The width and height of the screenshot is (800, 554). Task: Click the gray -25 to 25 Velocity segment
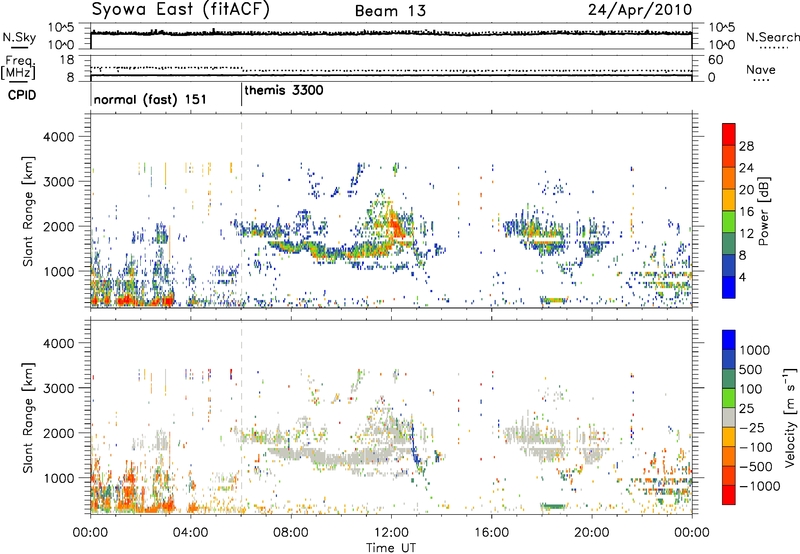coord(729,417)
